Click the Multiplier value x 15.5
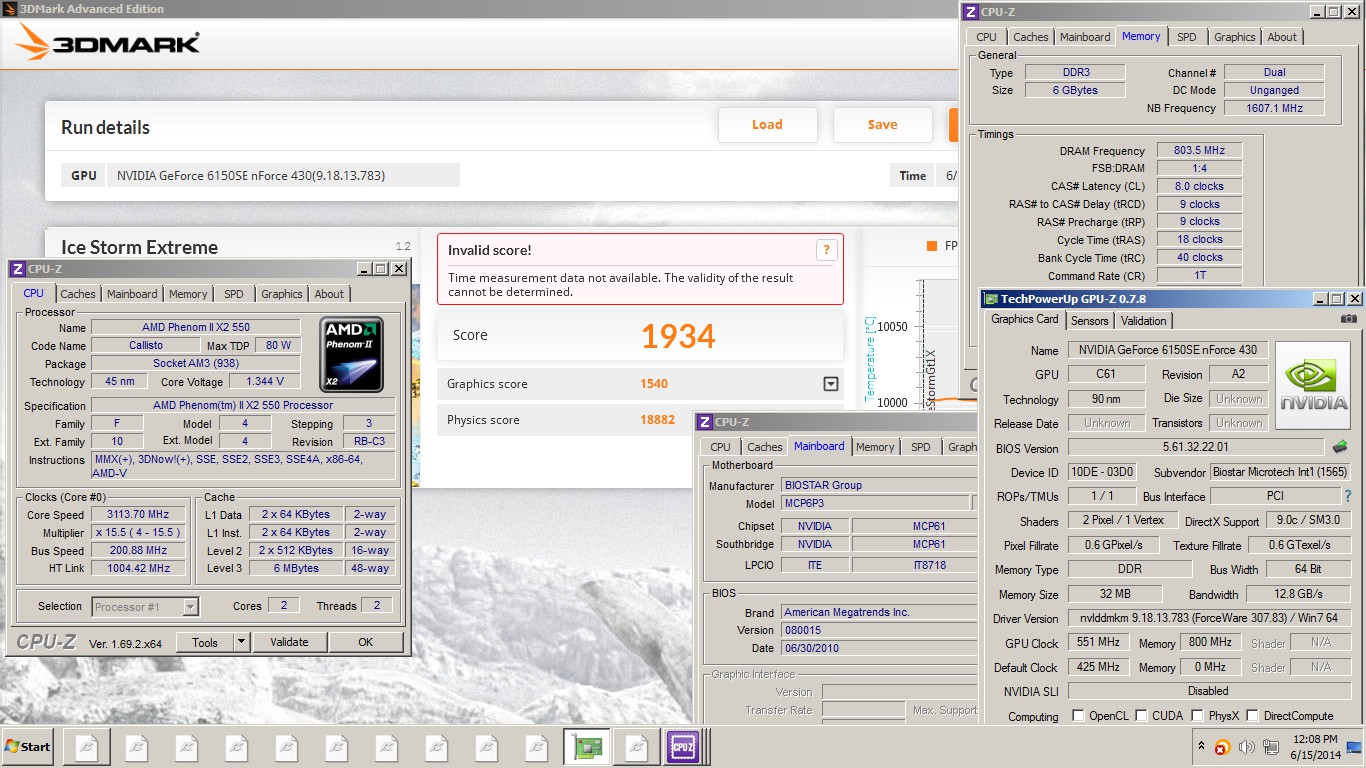Image resolution: width=1366 pixels, height=768 pixels. point(139,533)
